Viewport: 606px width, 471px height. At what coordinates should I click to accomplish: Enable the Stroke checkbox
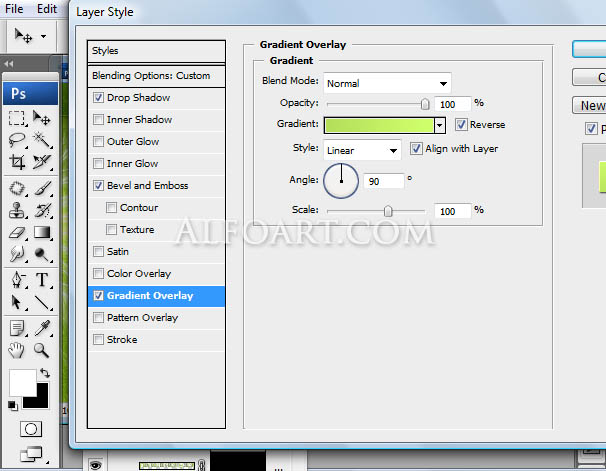pos(98,340)
